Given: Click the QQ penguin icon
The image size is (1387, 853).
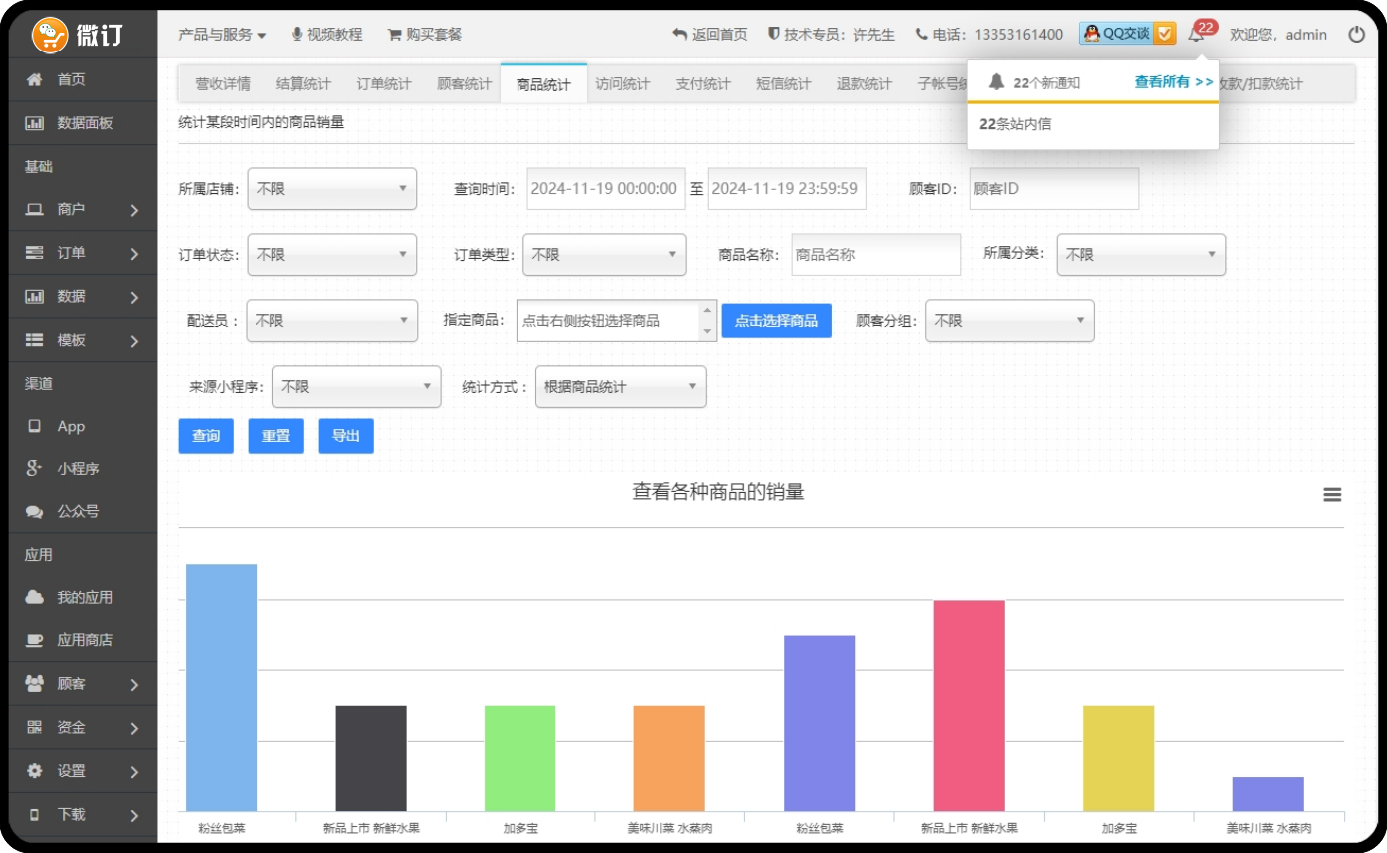Looking at the screenshot, I should (1091, 34).
